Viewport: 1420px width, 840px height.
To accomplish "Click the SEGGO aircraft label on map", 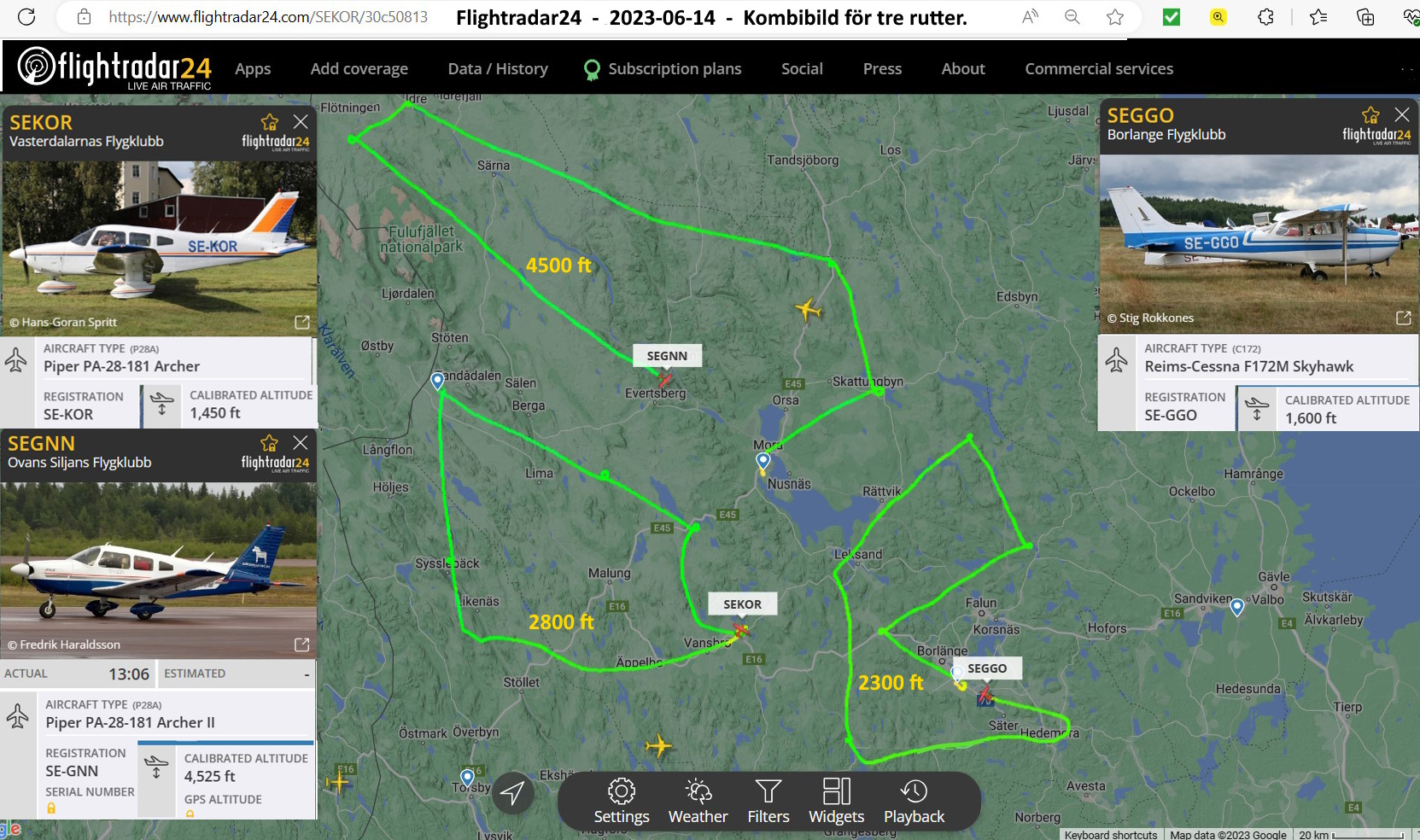I will pos(986,668).
